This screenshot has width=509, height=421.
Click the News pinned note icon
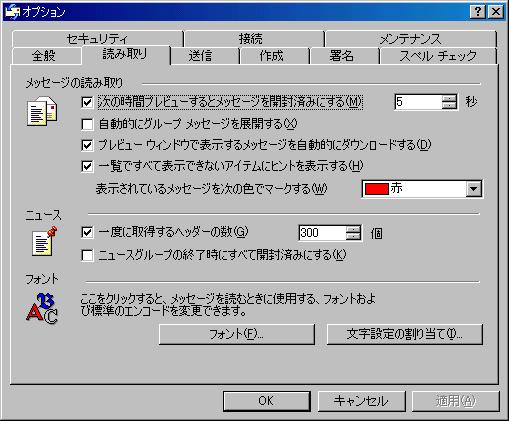(44, 241)
